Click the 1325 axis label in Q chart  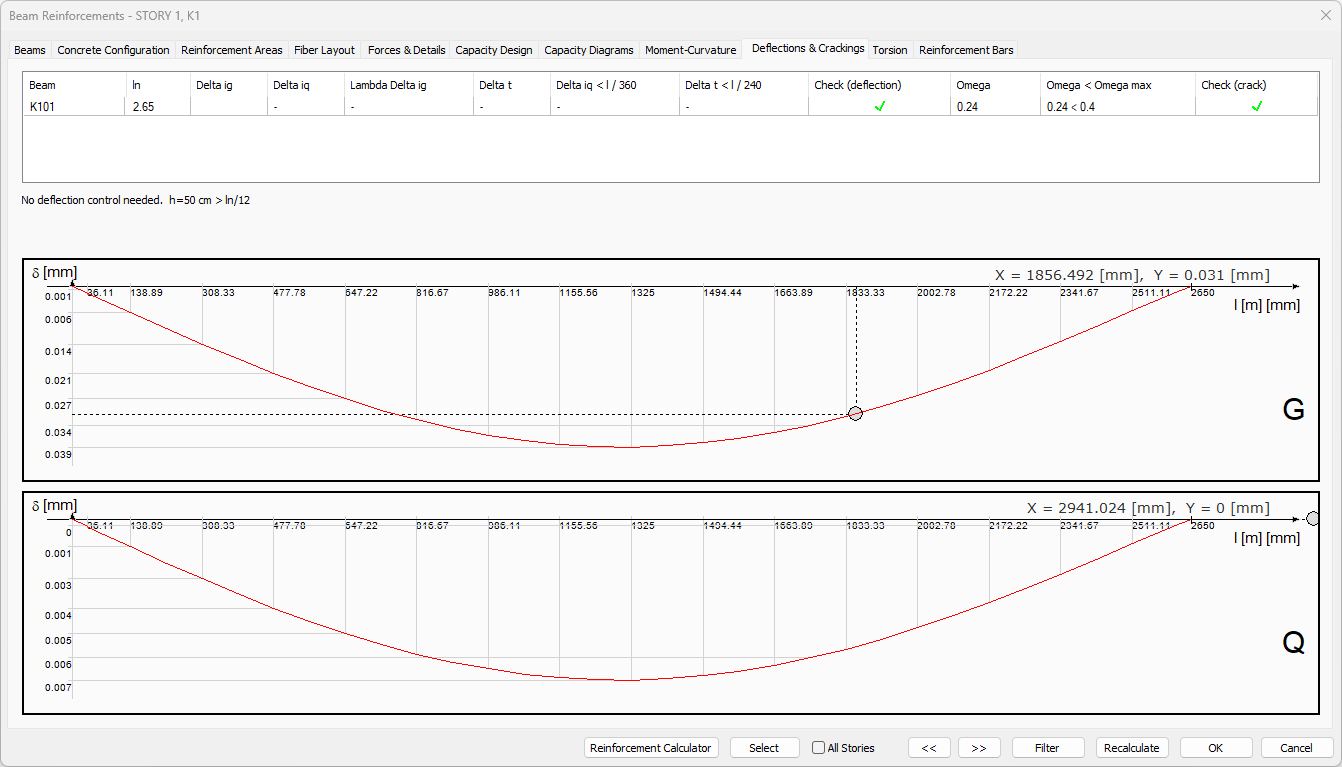643,526
